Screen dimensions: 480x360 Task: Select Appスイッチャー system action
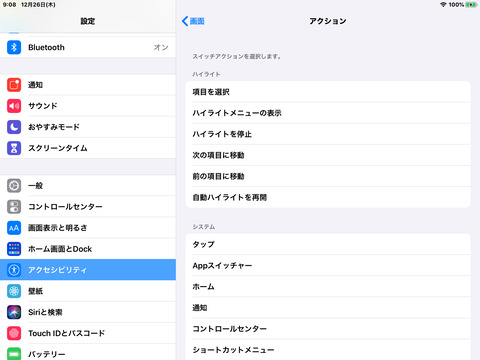[x=328, y=265]
